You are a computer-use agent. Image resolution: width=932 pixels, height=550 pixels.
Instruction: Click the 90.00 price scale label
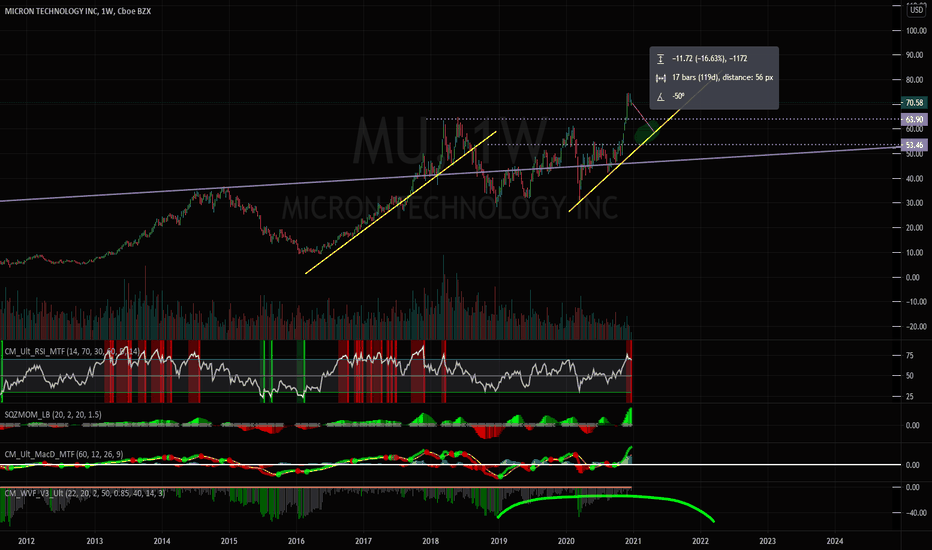[x=914, y=55]
